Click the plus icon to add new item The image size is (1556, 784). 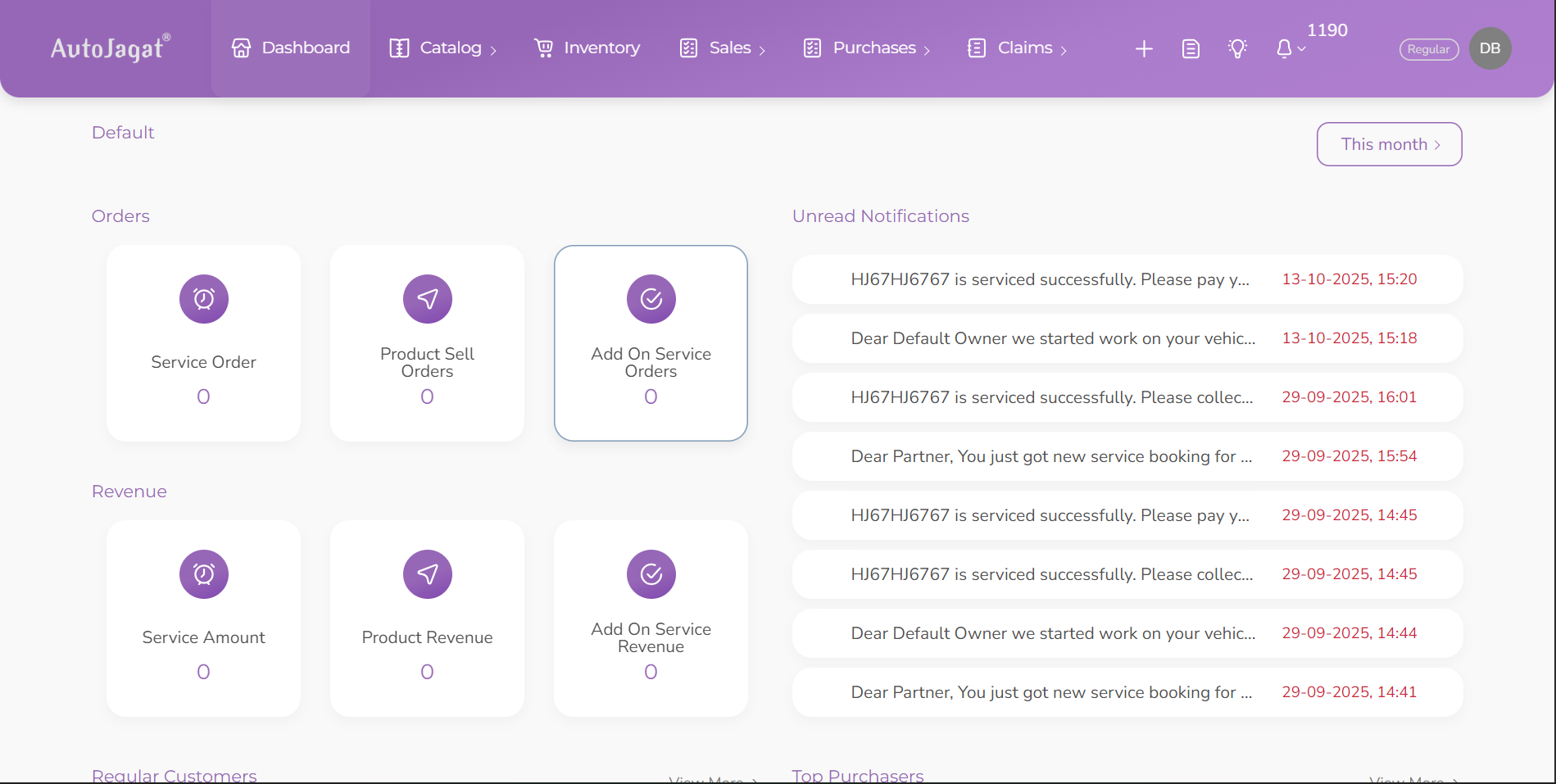click(x=1143, y=49)
